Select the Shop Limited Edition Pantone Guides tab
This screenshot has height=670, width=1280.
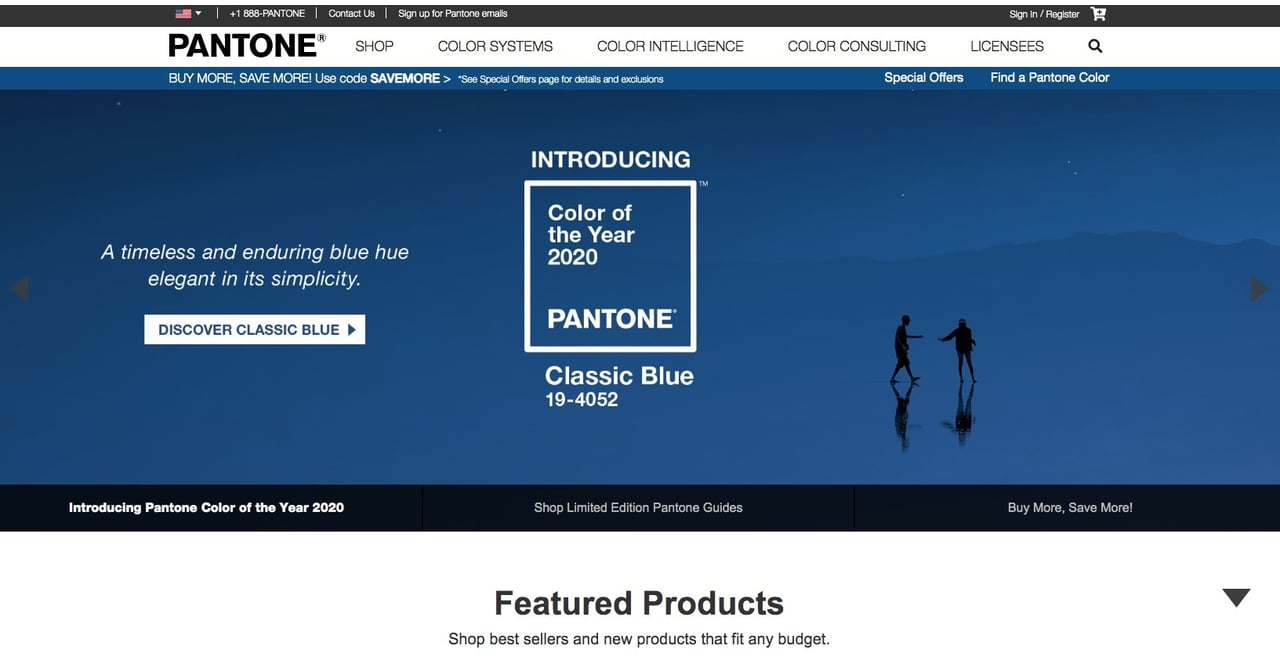point(638,508)
